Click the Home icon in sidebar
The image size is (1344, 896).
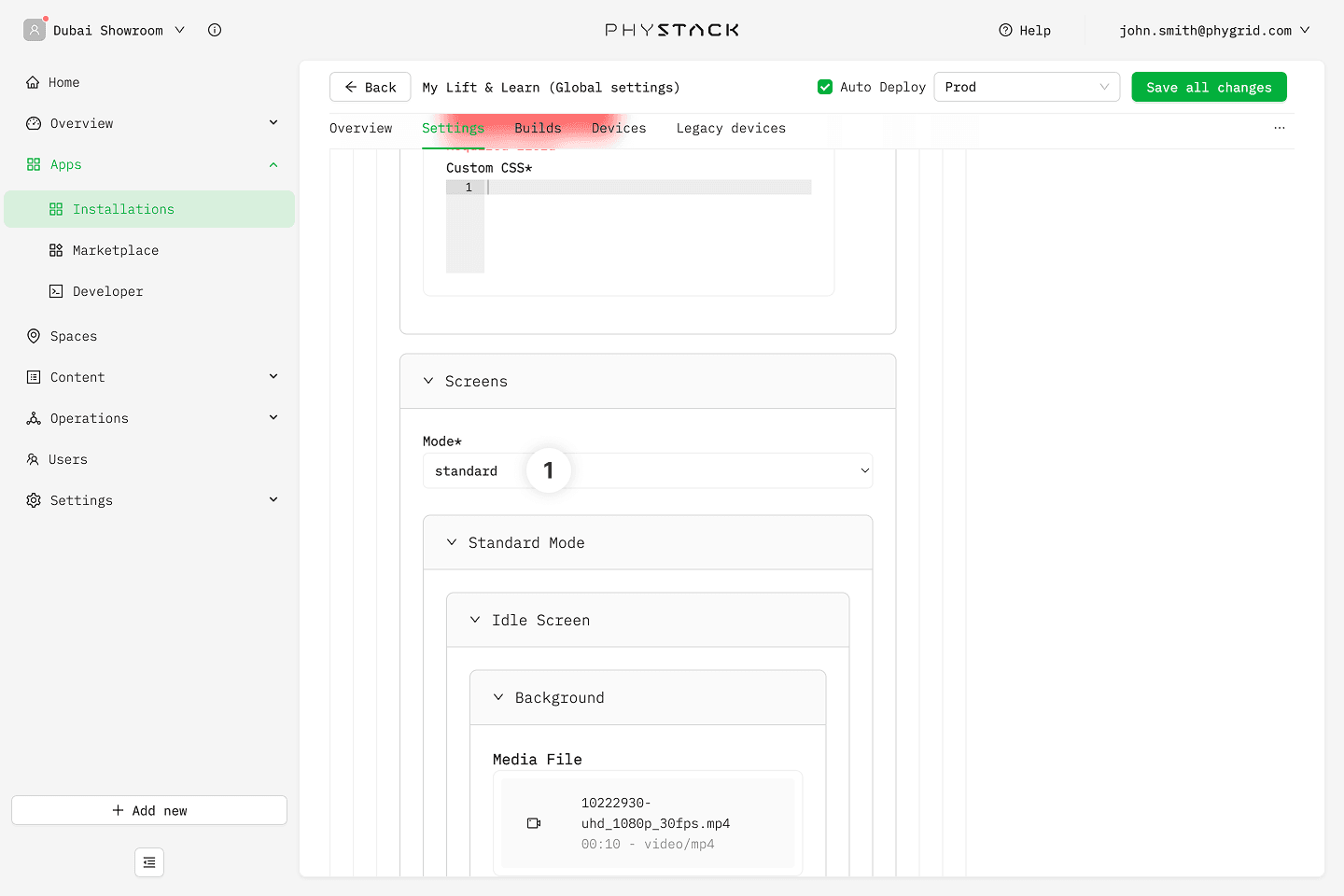(33, 82)
